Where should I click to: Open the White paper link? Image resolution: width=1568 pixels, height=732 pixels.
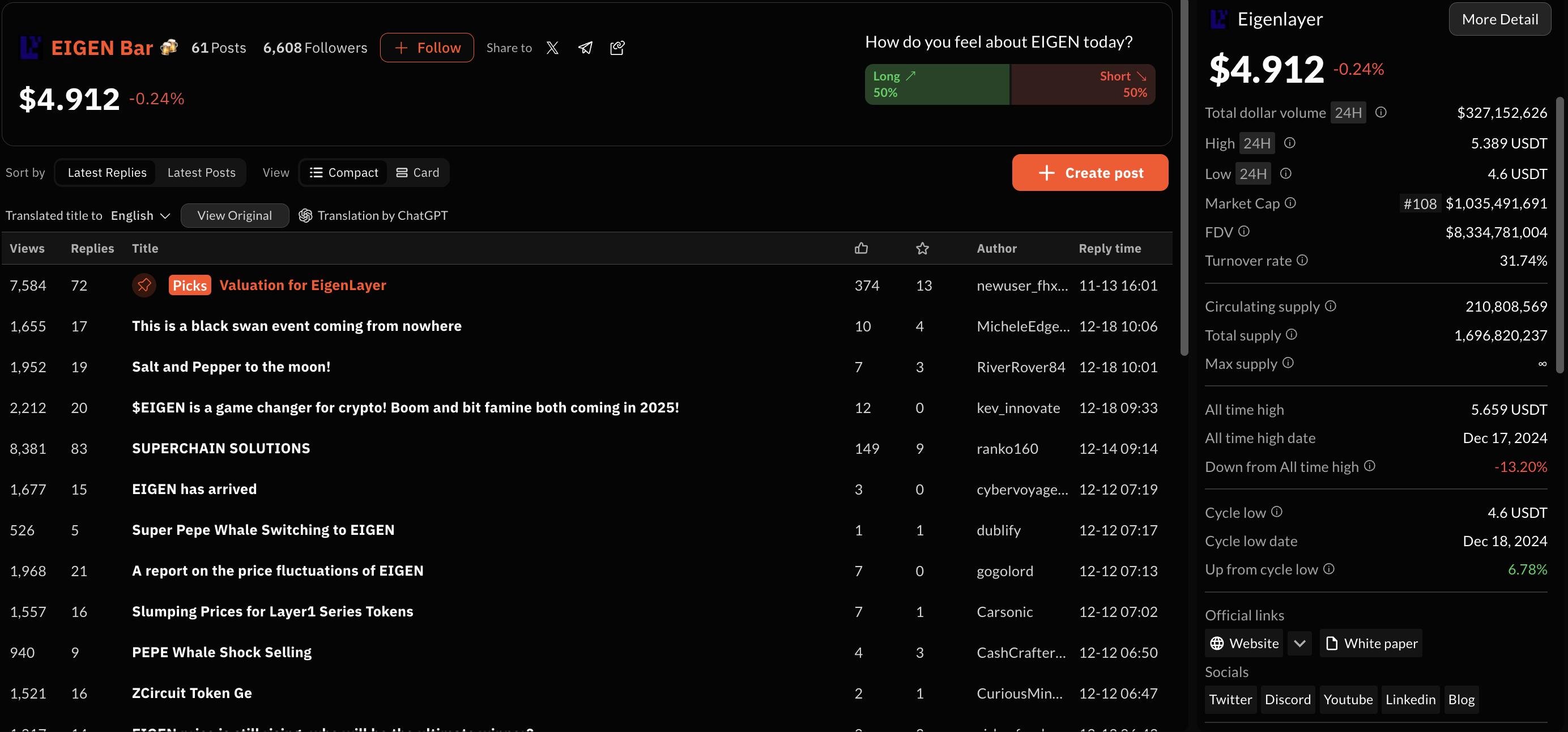[1371, 643]
